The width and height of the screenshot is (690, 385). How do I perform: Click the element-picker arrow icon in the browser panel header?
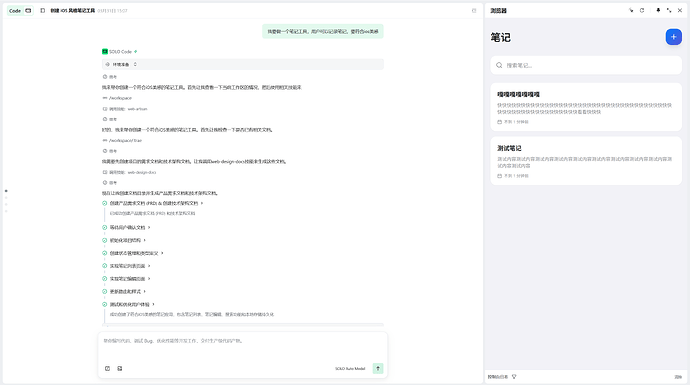[631, 10]
